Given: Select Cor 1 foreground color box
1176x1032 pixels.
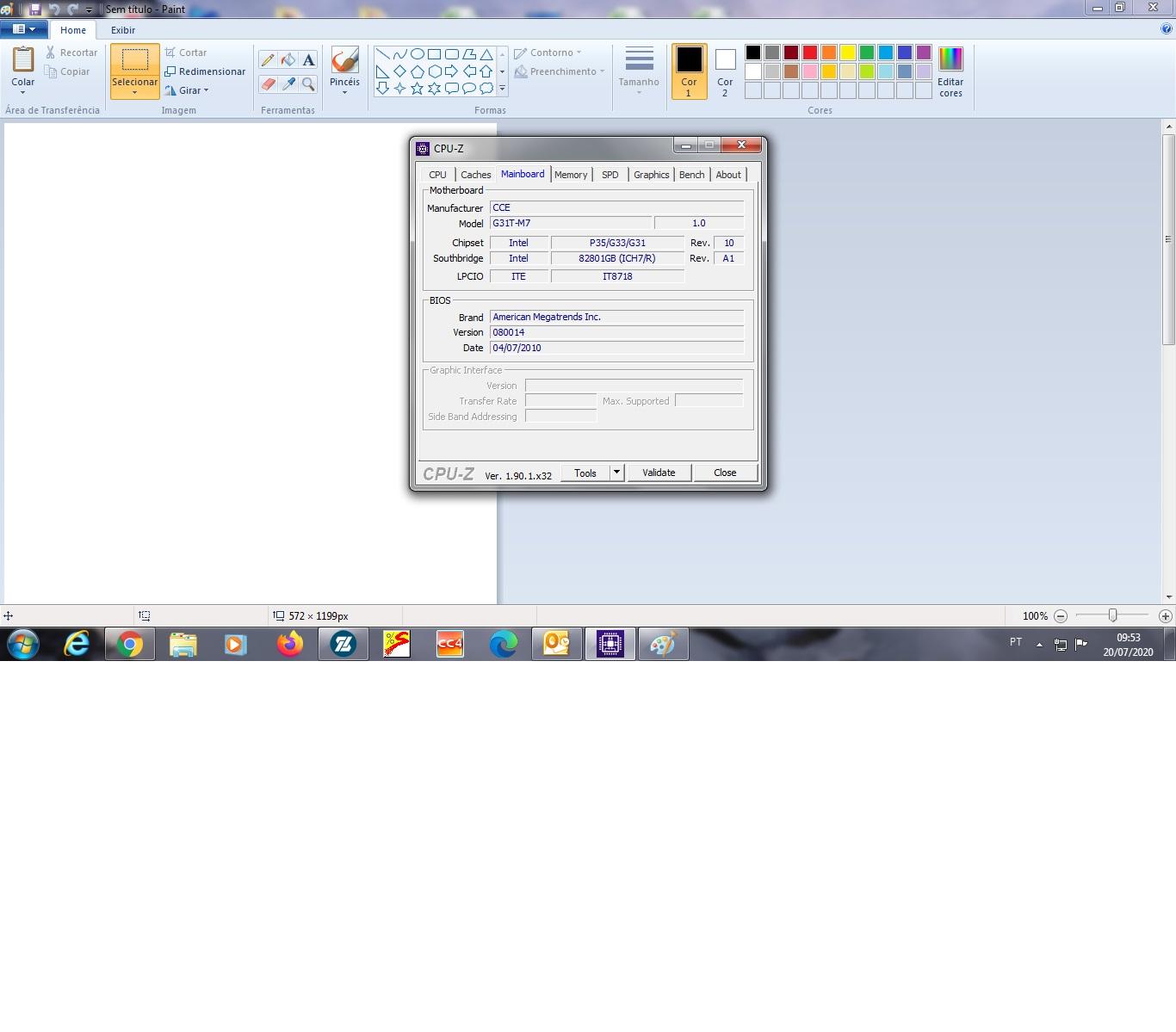Looking at the screenshot, I should pyautogui.click(x=689, y=72).
